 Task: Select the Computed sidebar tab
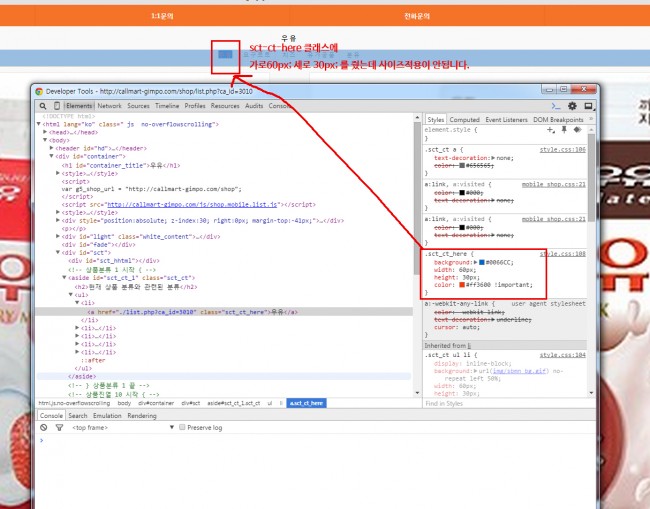click(x=464, y=119)
